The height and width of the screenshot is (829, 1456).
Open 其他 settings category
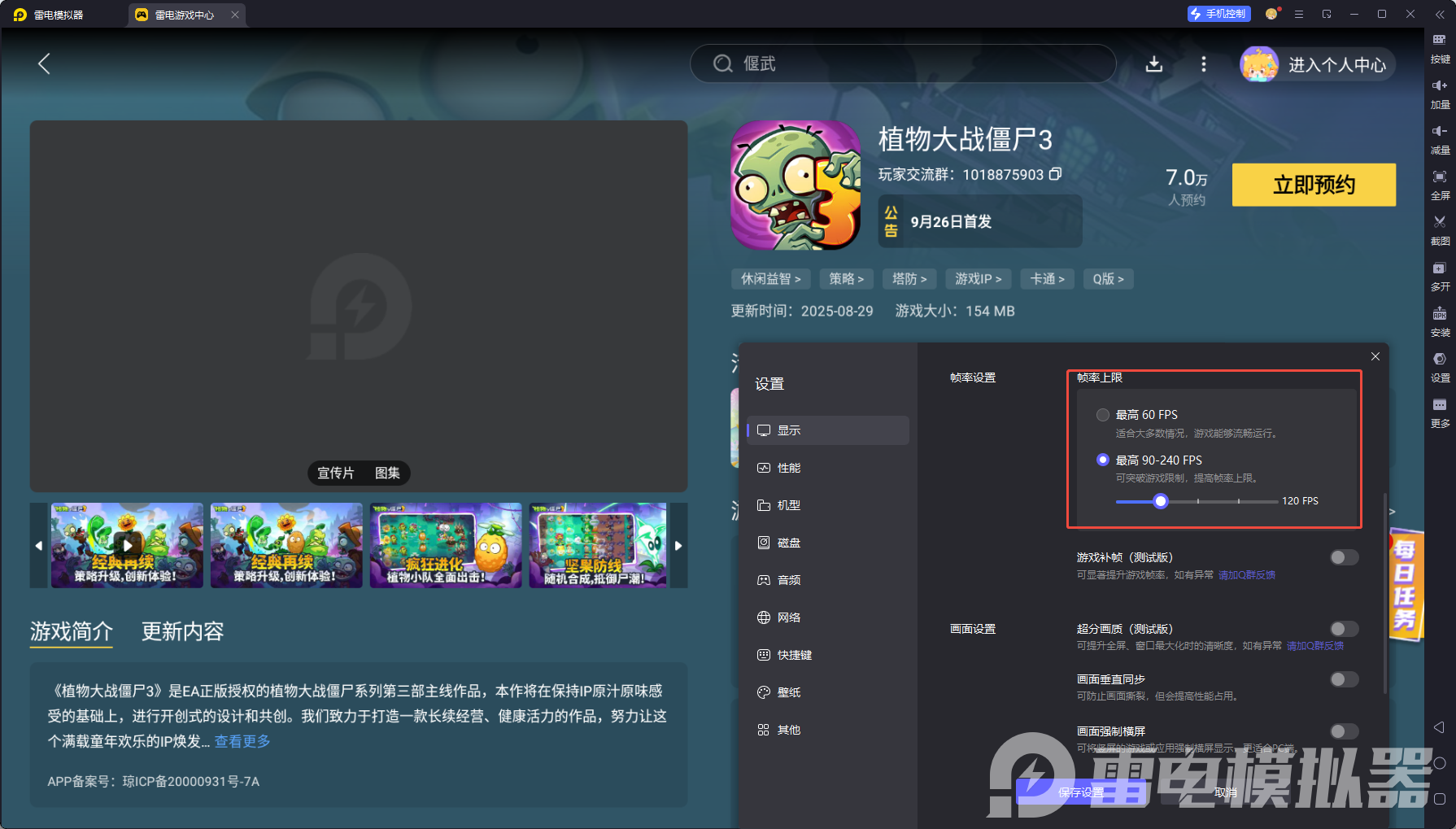point(828,730)
